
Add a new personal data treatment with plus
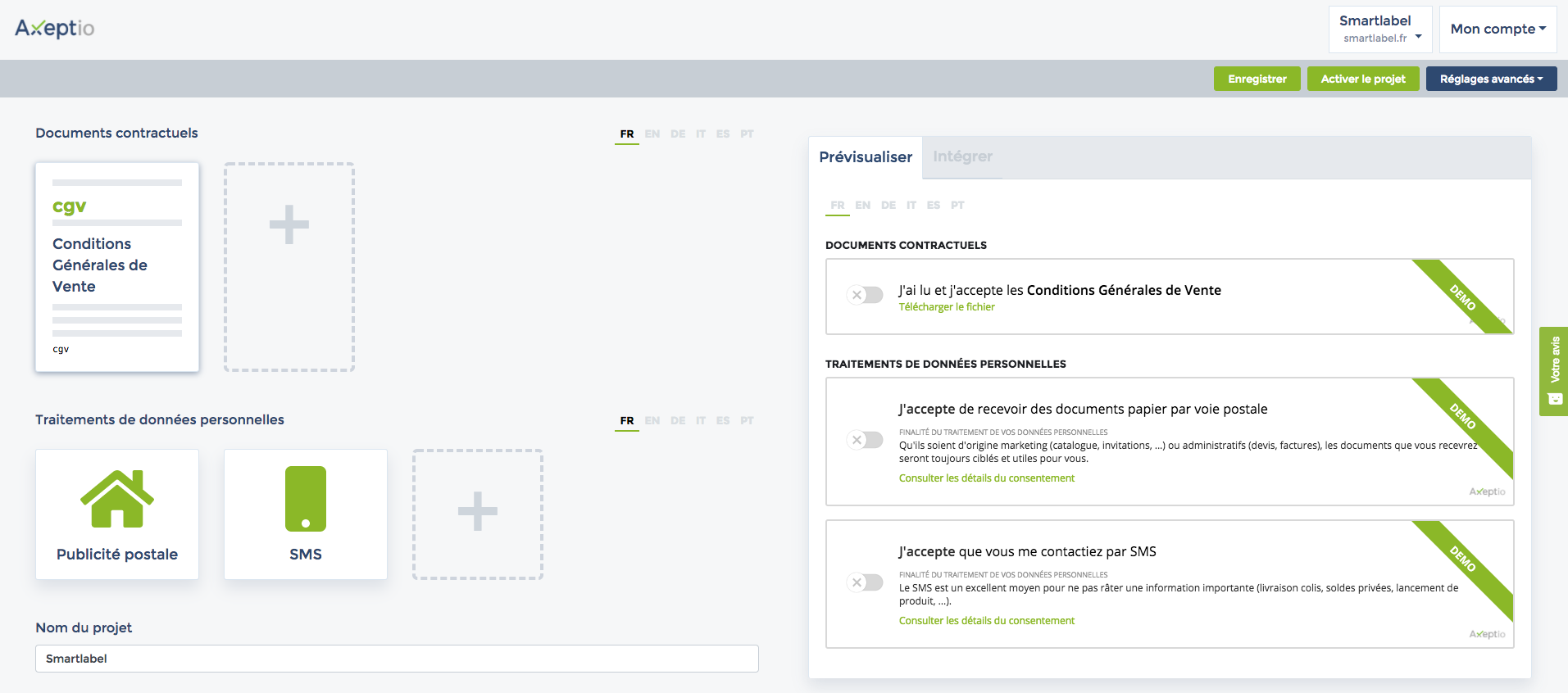pos(478,514)
